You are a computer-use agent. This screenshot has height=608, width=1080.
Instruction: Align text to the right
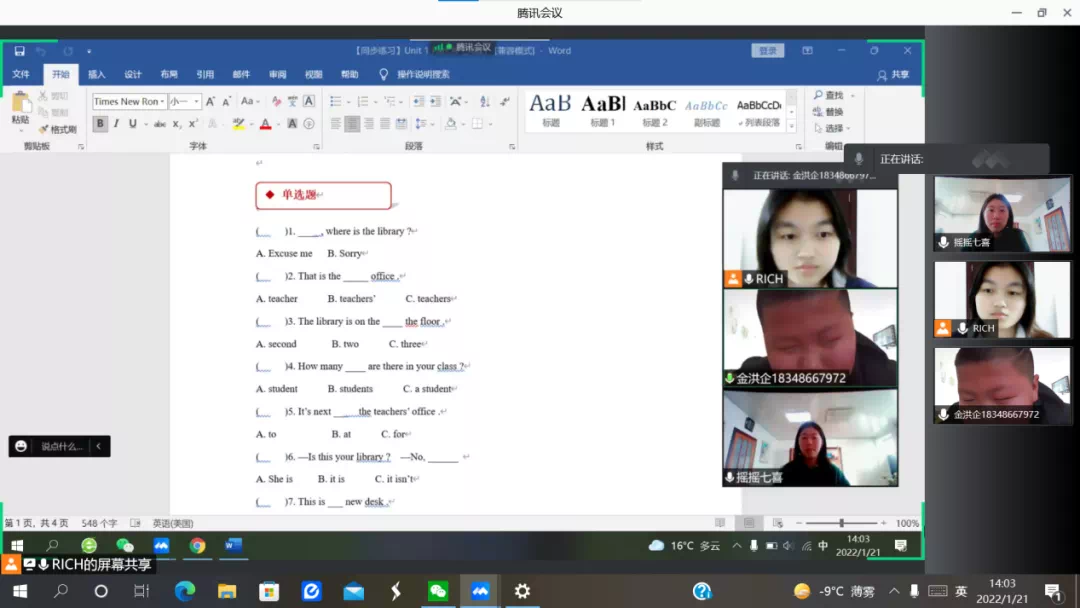(368, 124)
